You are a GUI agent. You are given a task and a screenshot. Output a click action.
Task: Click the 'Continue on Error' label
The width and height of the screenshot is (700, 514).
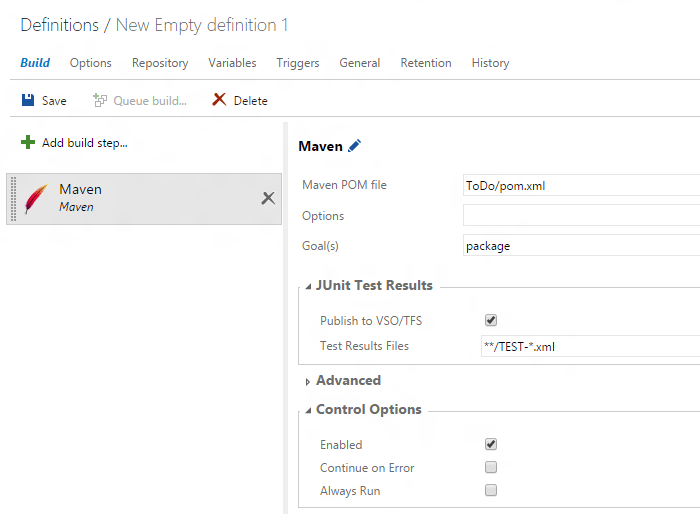[x=367, y=468]
